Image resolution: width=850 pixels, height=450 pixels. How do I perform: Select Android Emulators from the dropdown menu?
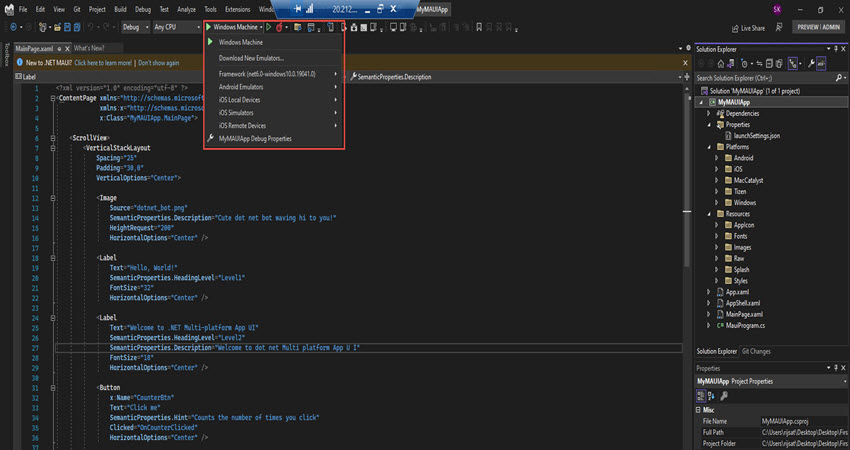241,87
